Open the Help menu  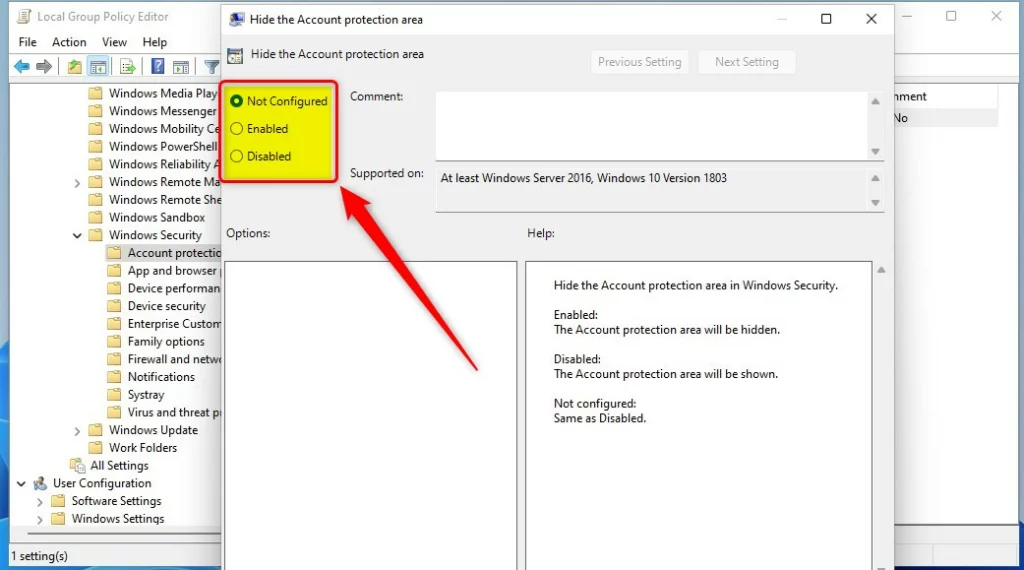[x=155, y=42]
